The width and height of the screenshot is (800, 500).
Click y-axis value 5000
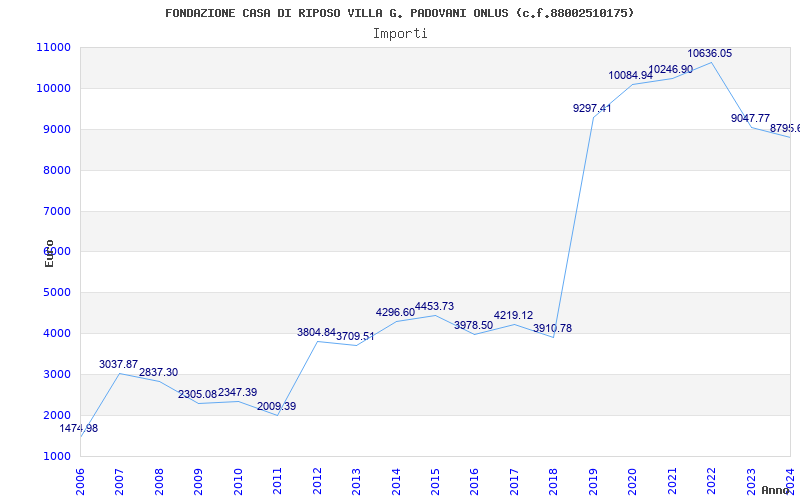click(x=56, y=292)
